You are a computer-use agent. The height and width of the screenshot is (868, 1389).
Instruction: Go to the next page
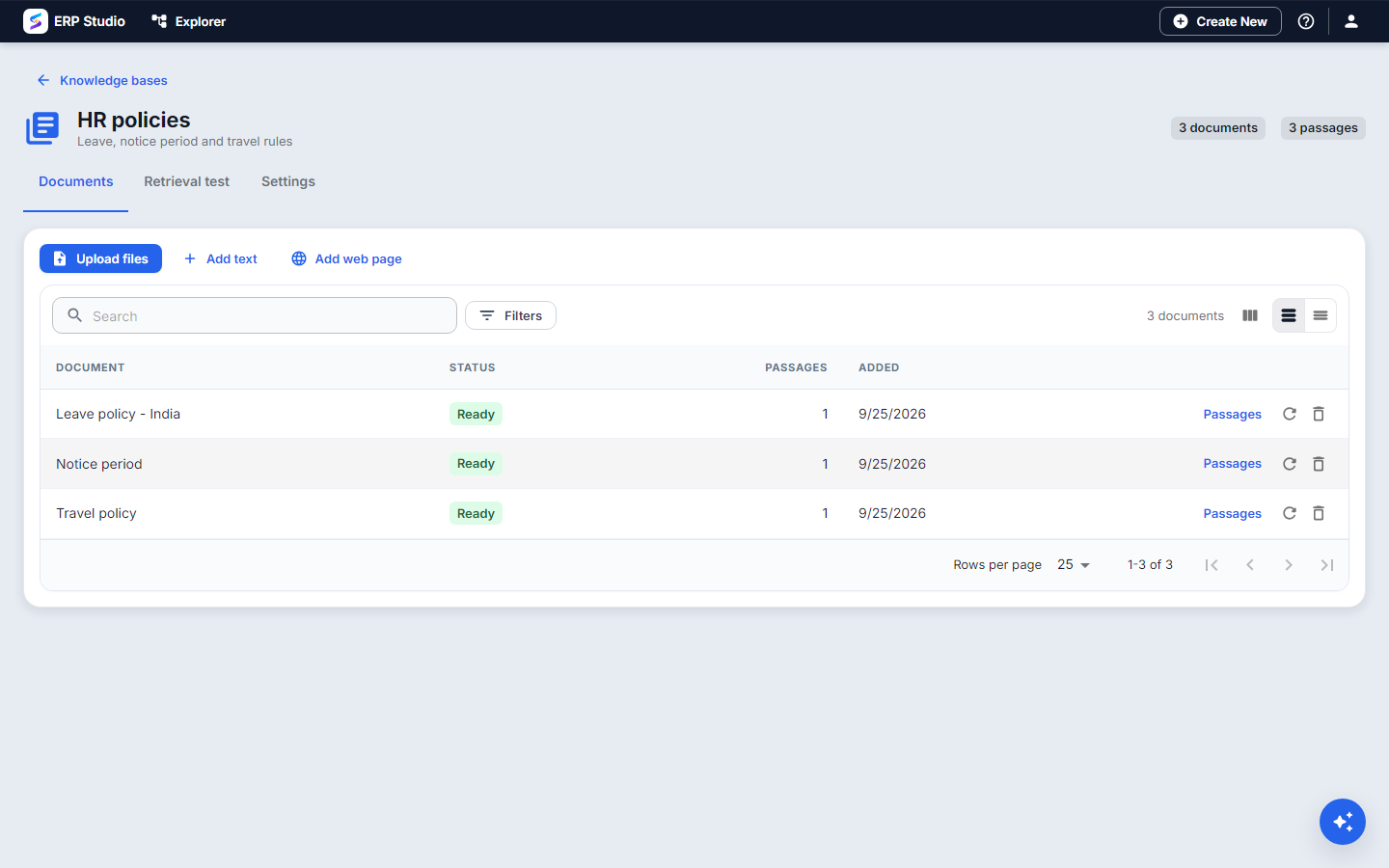(1289, 565)
